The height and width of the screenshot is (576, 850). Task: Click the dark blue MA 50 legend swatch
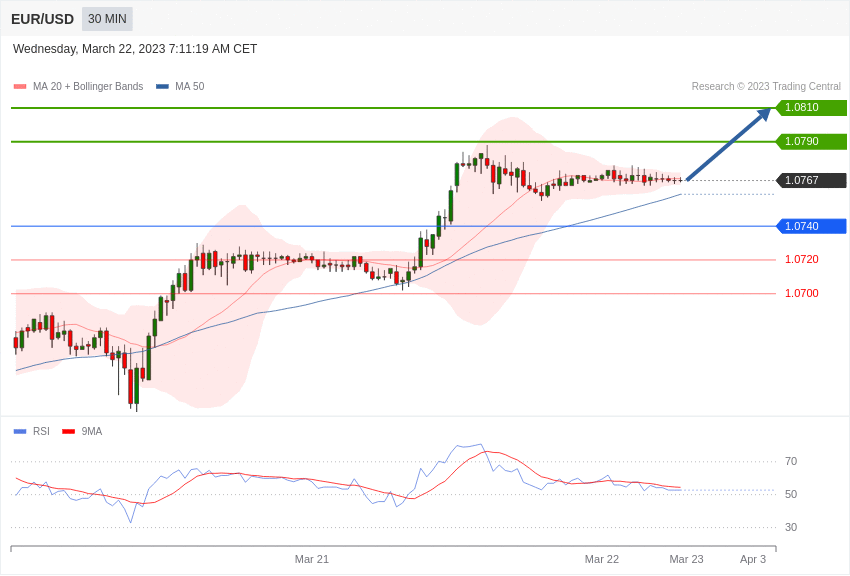pos(163,87)
